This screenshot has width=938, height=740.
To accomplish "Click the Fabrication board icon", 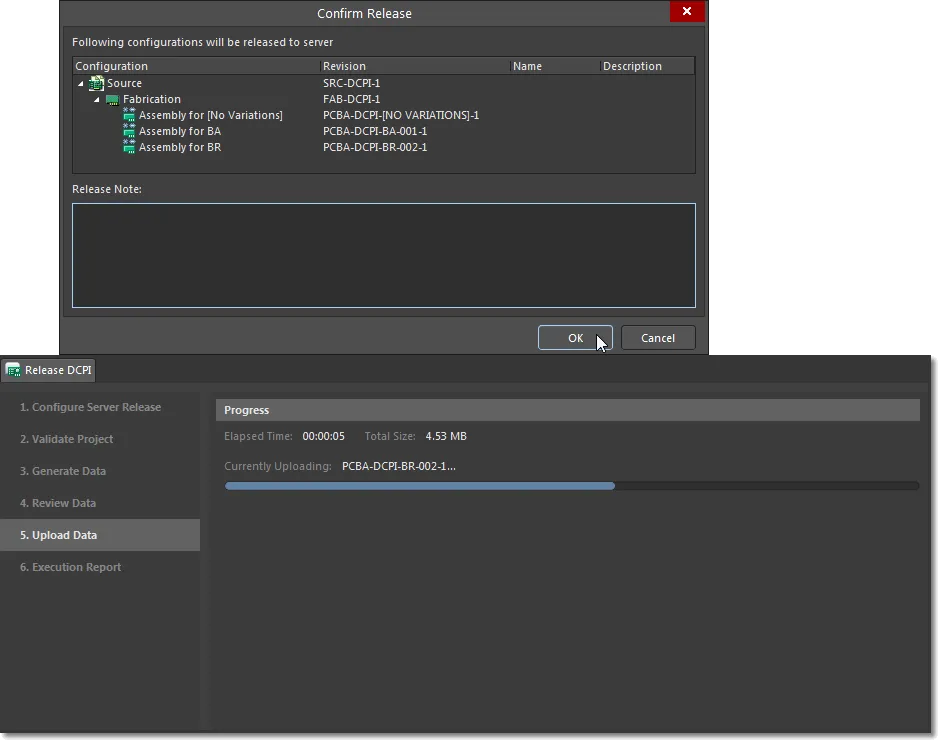I will coord(112,100).
